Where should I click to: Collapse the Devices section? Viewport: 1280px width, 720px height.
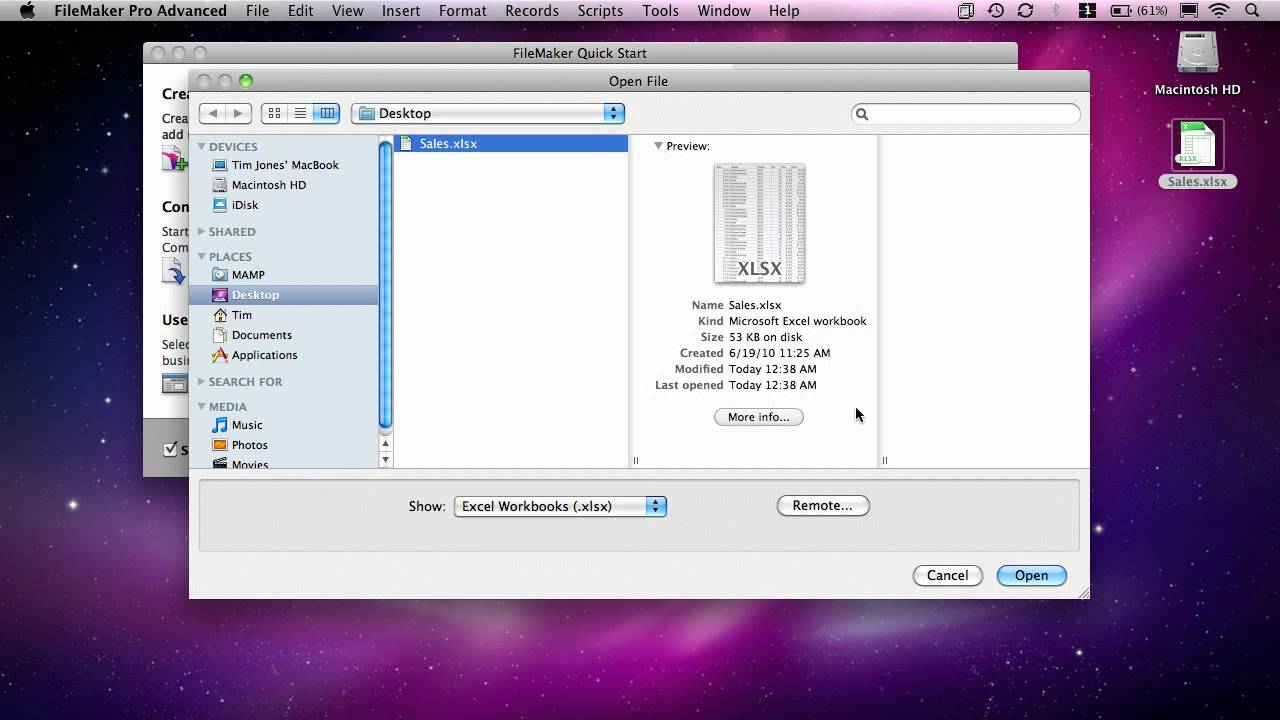pos(201,147)
